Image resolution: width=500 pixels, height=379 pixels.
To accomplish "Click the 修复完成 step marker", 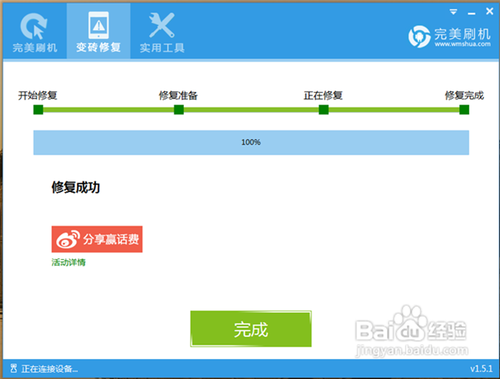I will tap(464, 110).
